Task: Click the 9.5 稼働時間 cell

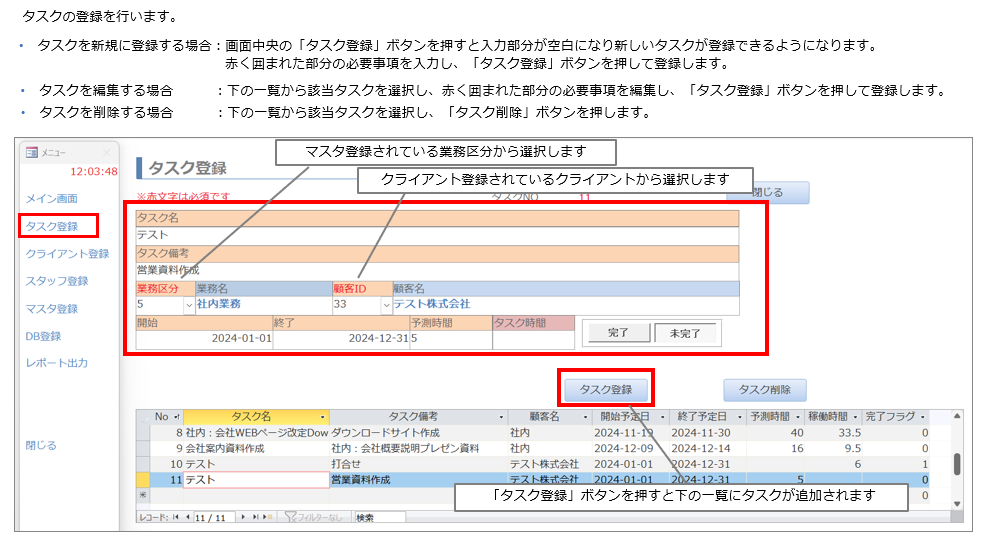Action: coord(834,449)
